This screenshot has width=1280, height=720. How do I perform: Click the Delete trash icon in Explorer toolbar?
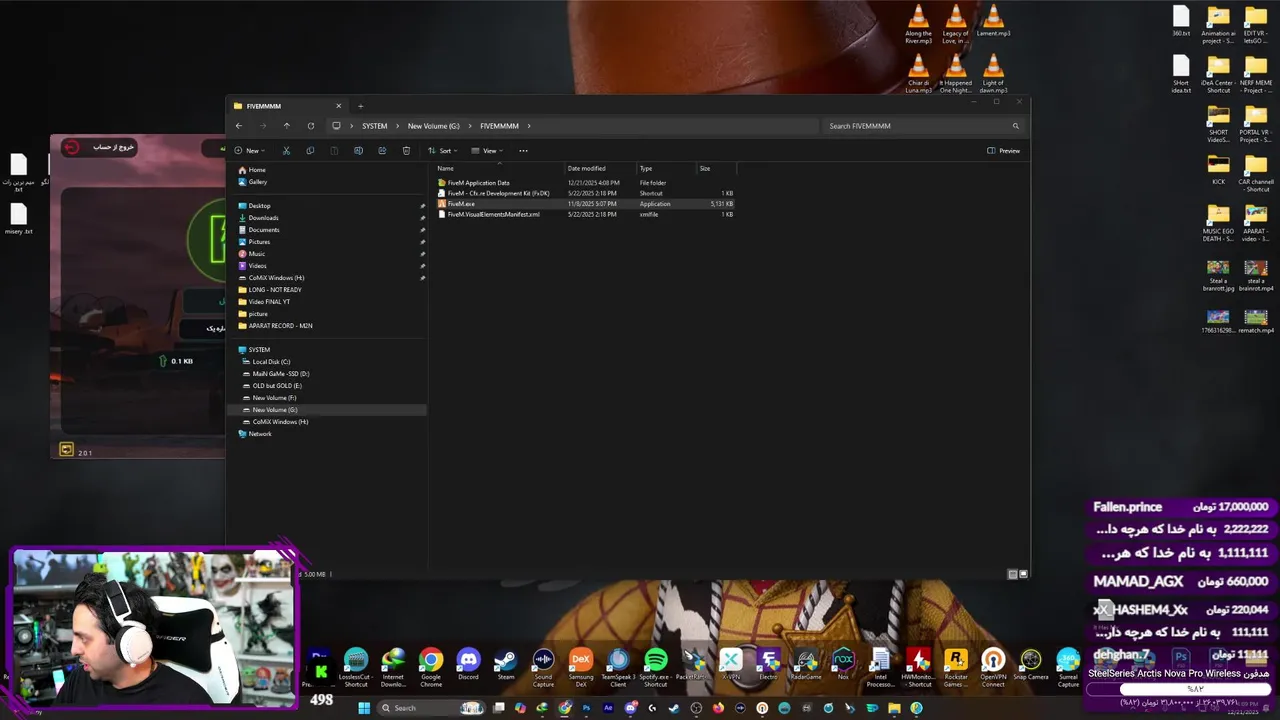tap(406, 151)
